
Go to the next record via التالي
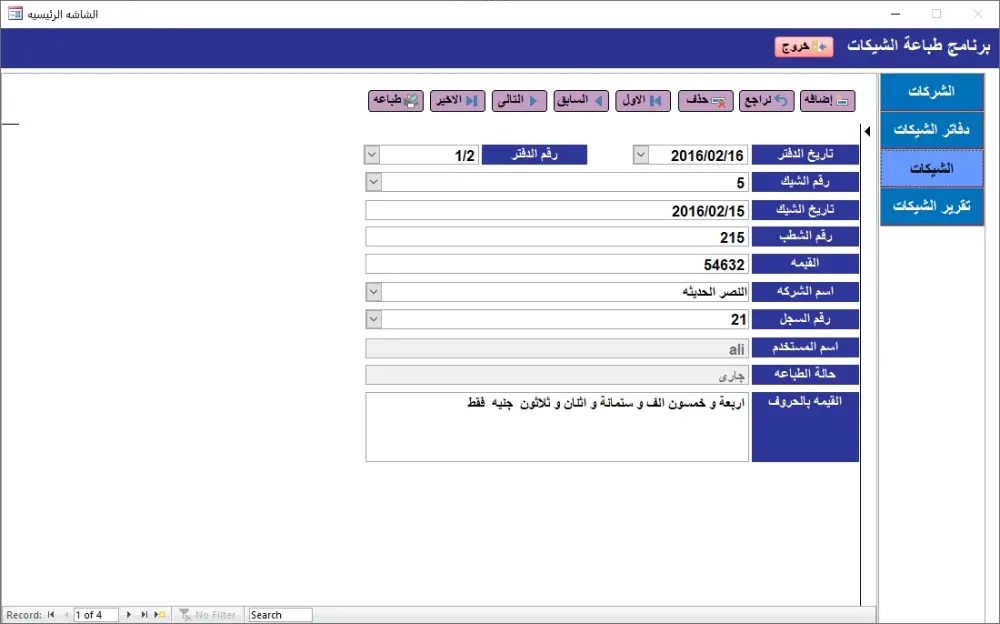coord(518,100)
